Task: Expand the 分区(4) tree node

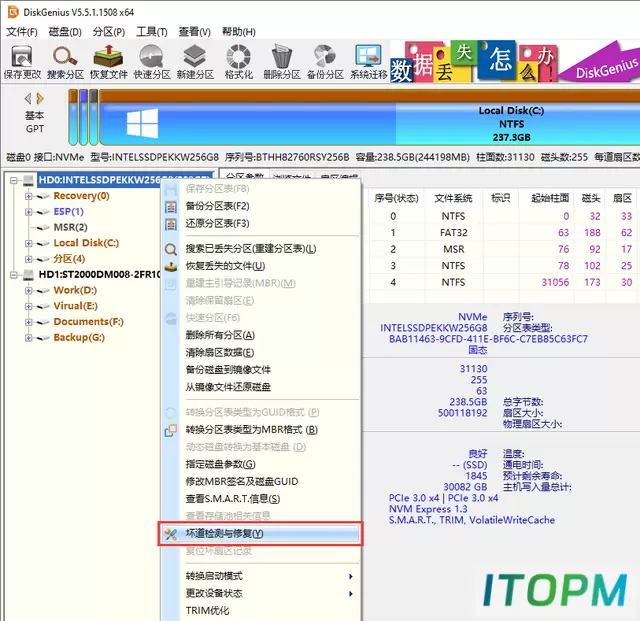Action: coord(28,259)
